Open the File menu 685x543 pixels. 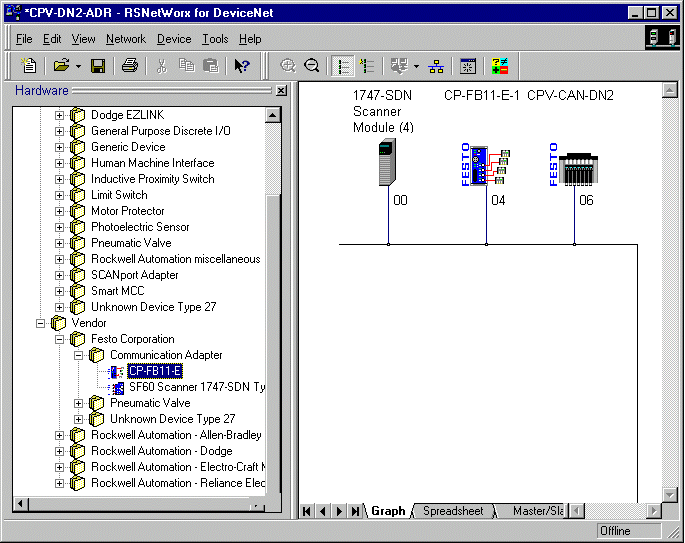[24, 39]
